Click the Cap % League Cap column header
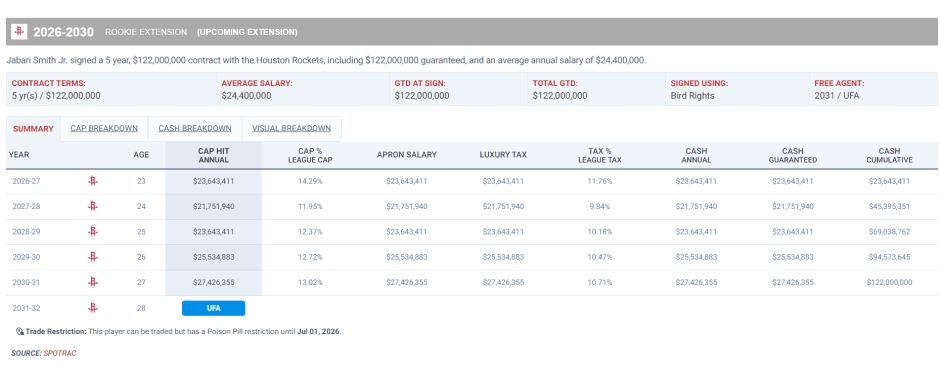The height and width of the screenshot is (373, 940). click(x=310, y=155)
